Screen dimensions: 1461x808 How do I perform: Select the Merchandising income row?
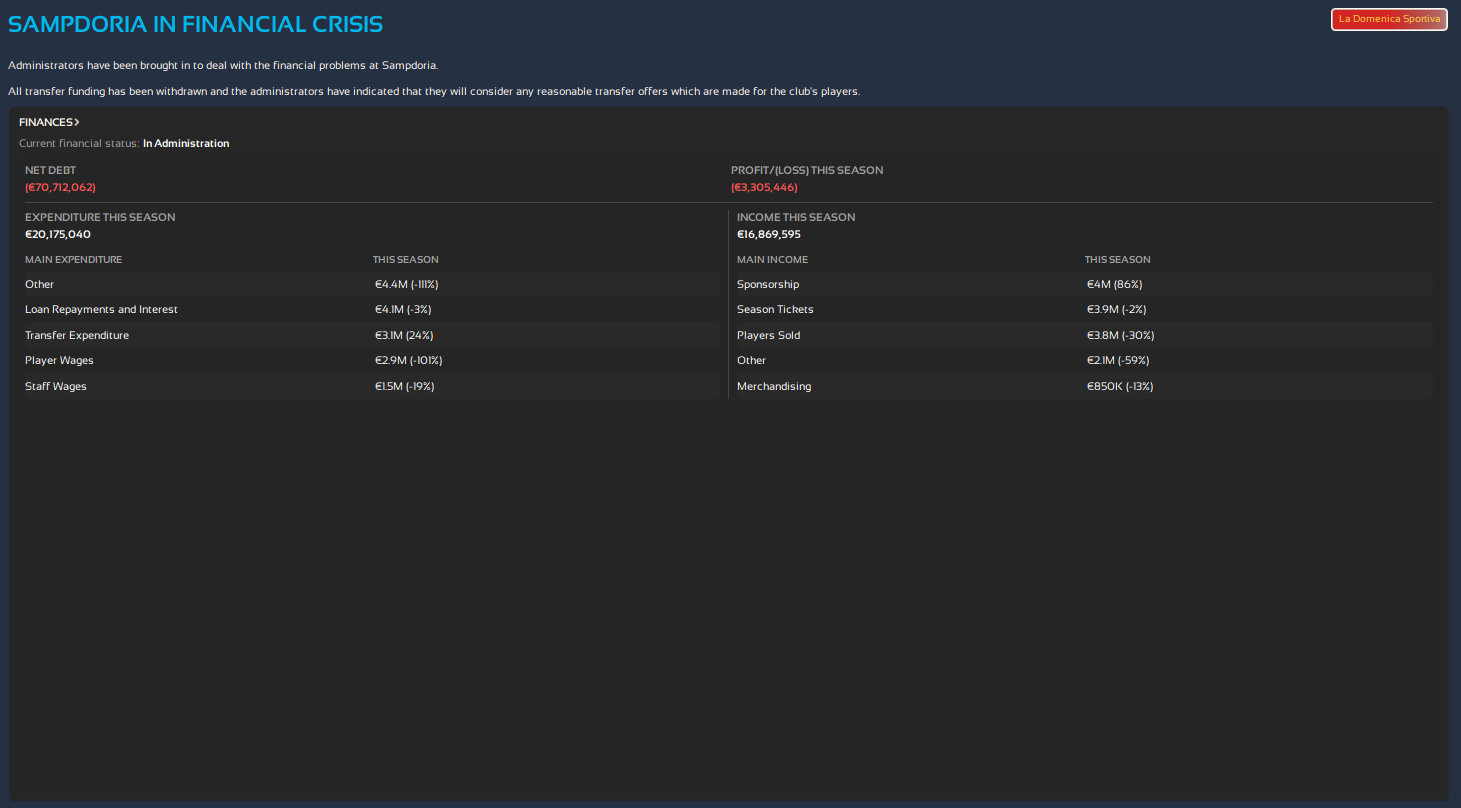click(x=1084, y=386)
